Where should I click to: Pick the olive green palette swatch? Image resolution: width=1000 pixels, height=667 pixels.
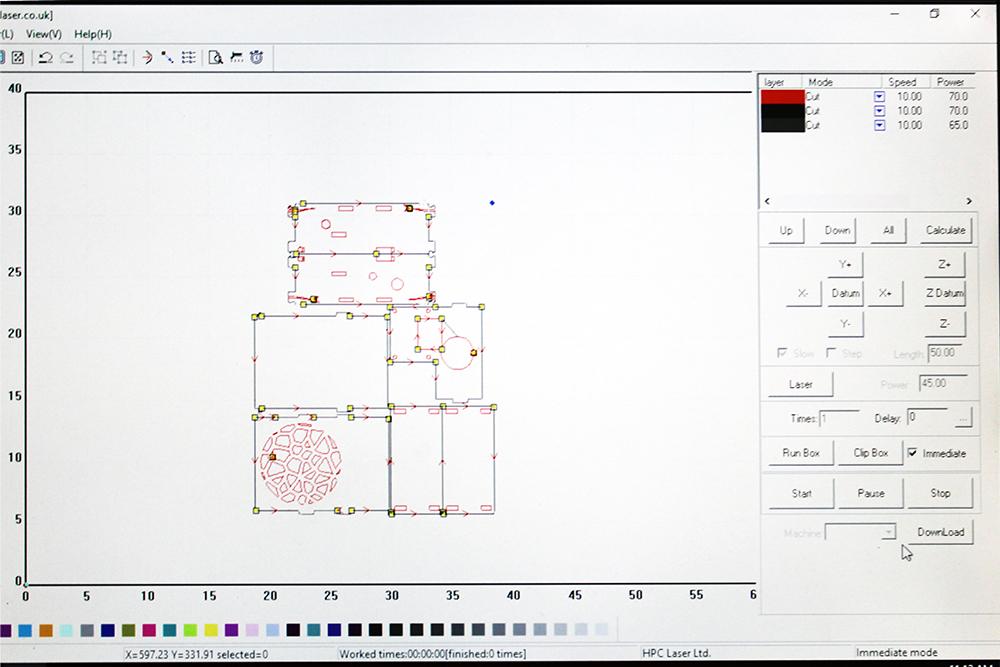[x=128, y=631]
